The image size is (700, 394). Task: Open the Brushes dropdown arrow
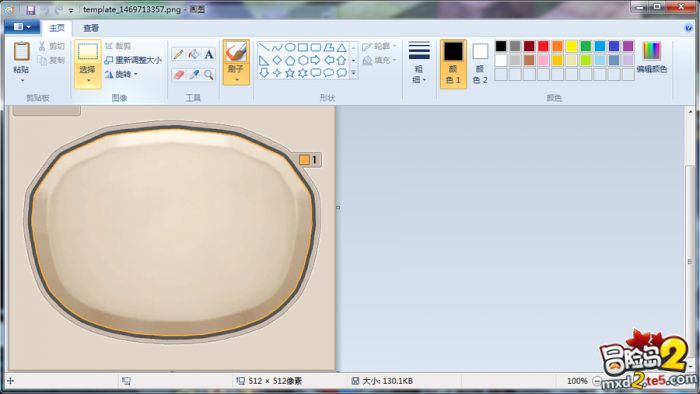[x=236, y=80]
